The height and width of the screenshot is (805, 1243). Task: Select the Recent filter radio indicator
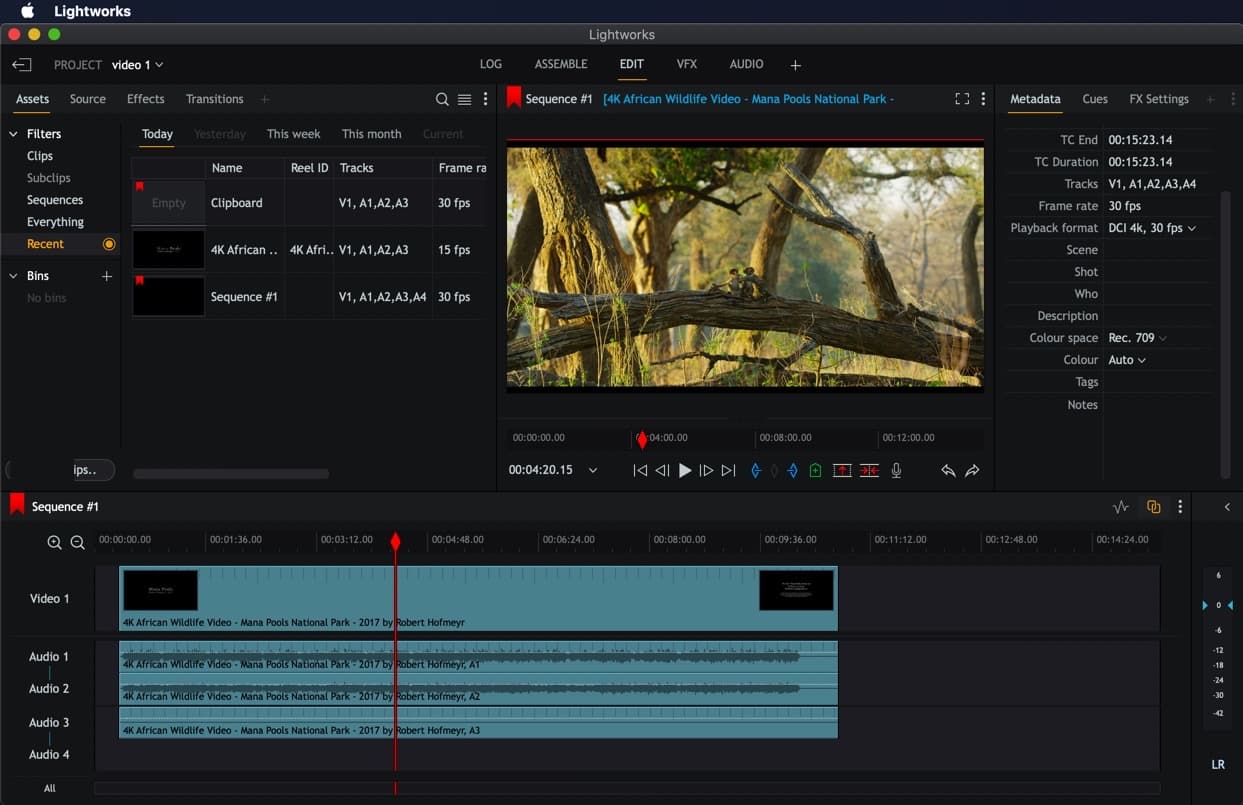pos(109,244)
